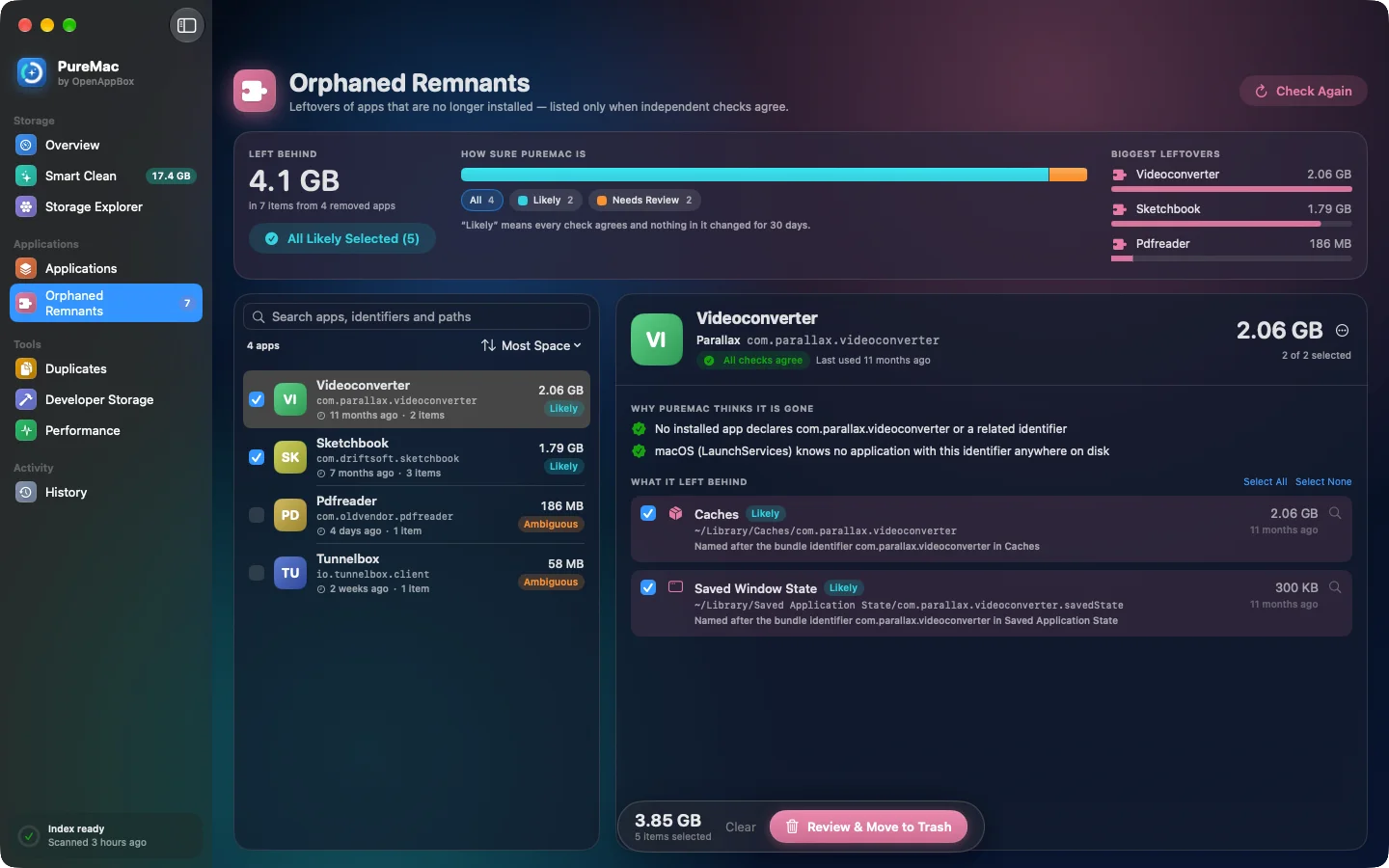1389x868 pixels.
Task: Click the Check Again button
Action: [x=1303, y=92]
